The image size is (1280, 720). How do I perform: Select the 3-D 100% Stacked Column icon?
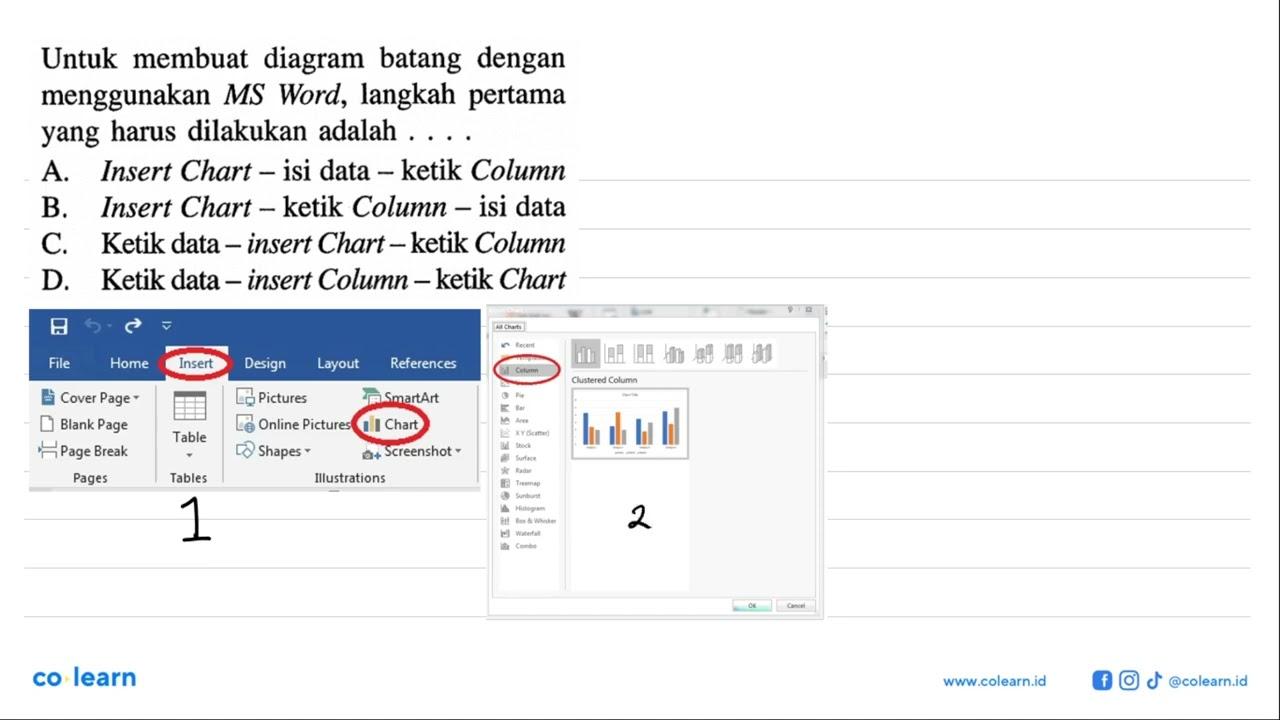click(733, 353)
